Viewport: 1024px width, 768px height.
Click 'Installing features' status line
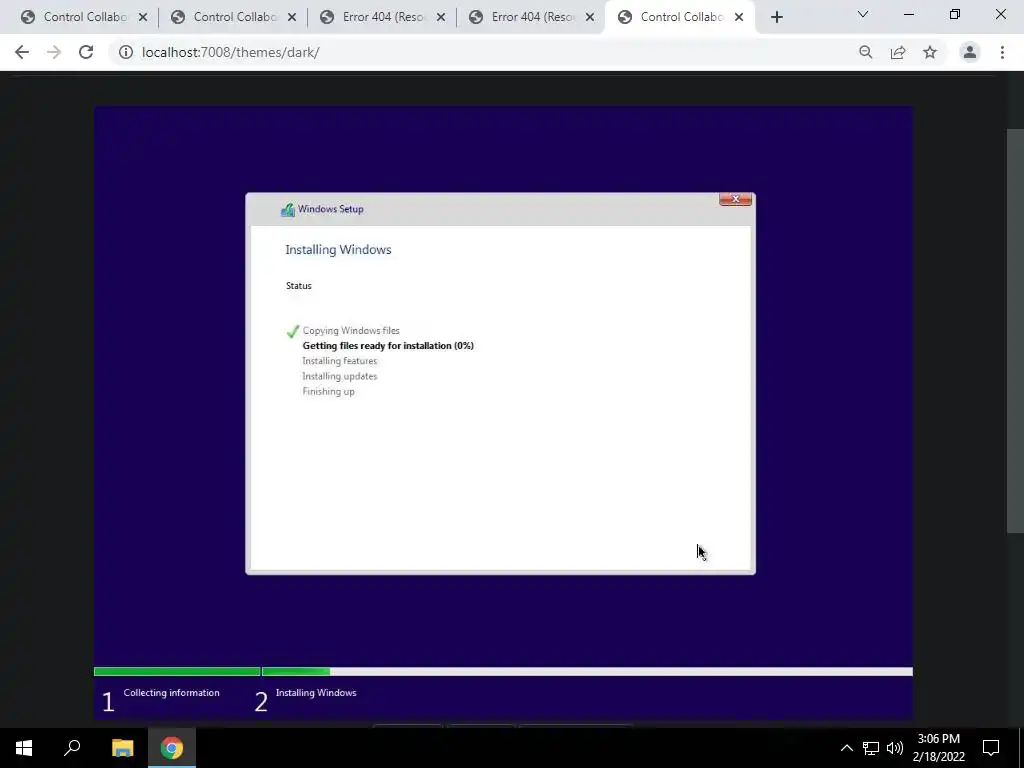click(340, 360)
